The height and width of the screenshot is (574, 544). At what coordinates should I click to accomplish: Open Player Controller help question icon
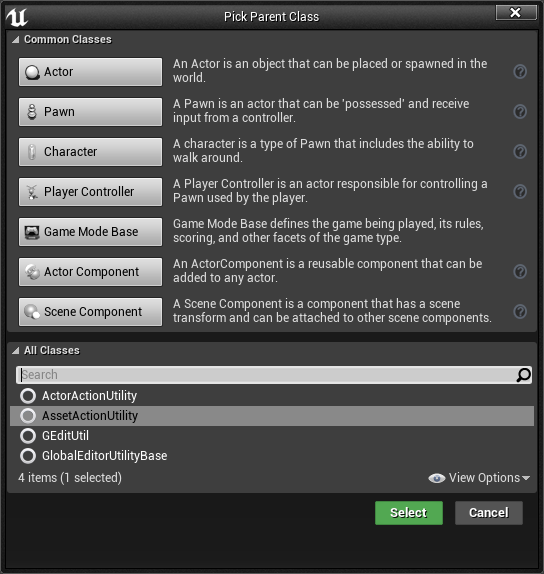520,191
